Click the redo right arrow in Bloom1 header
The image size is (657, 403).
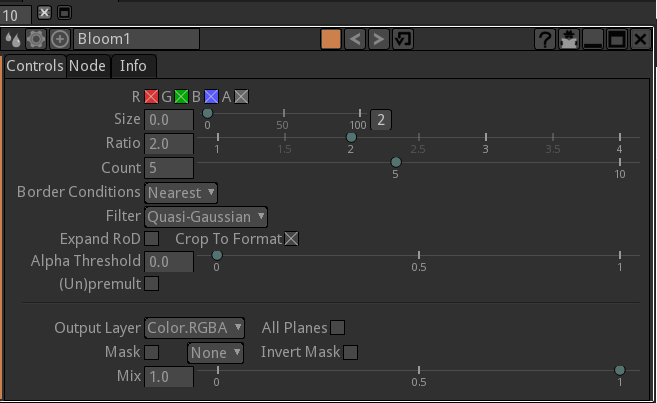[x=378, y=39]
